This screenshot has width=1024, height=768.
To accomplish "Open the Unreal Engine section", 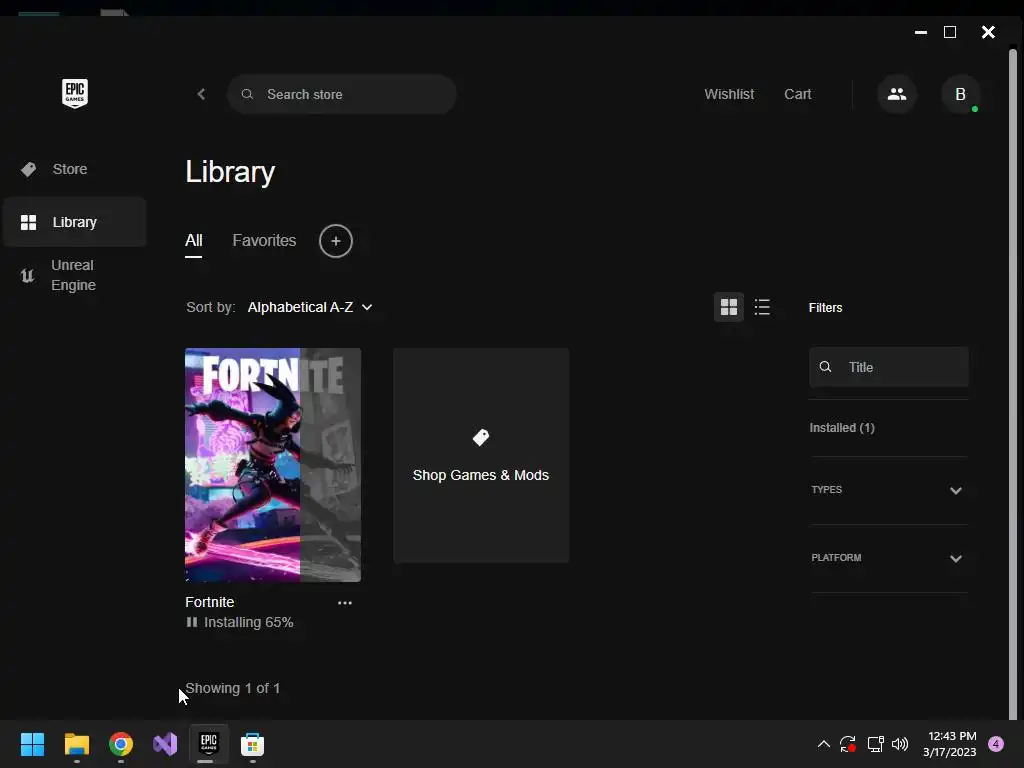I will [x=74, y=275].
